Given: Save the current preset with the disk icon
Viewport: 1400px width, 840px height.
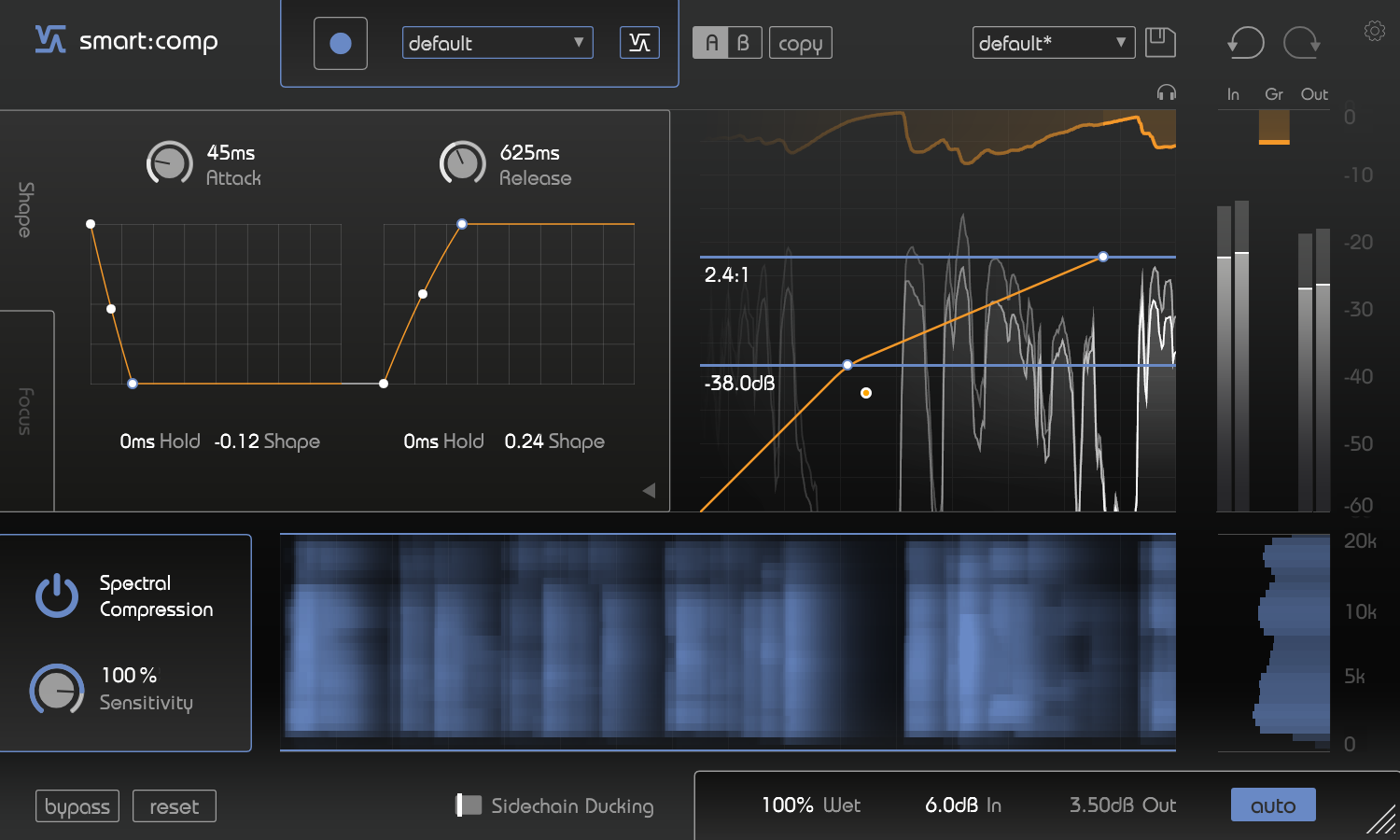Looking at the screenshot, I should click(x=1160, y=42).
